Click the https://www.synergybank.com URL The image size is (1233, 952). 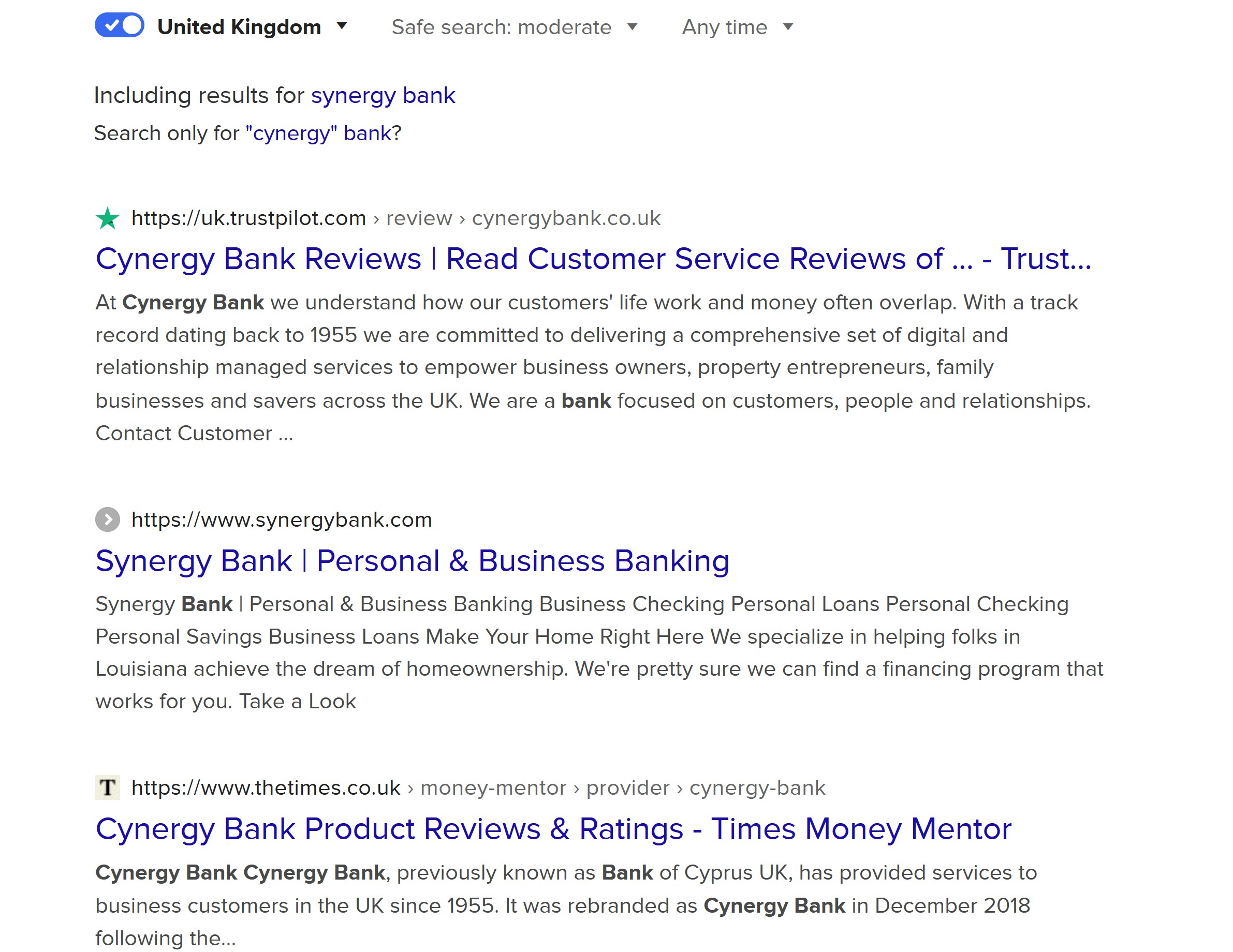[x=282, y=519]
